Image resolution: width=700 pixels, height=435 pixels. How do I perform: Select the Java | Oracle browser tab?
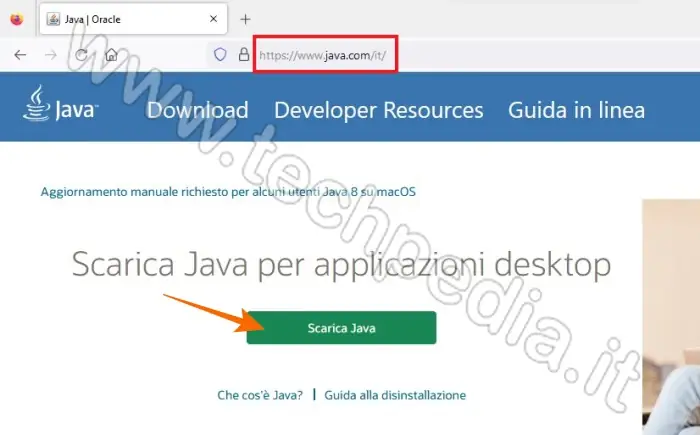point(133,19)
